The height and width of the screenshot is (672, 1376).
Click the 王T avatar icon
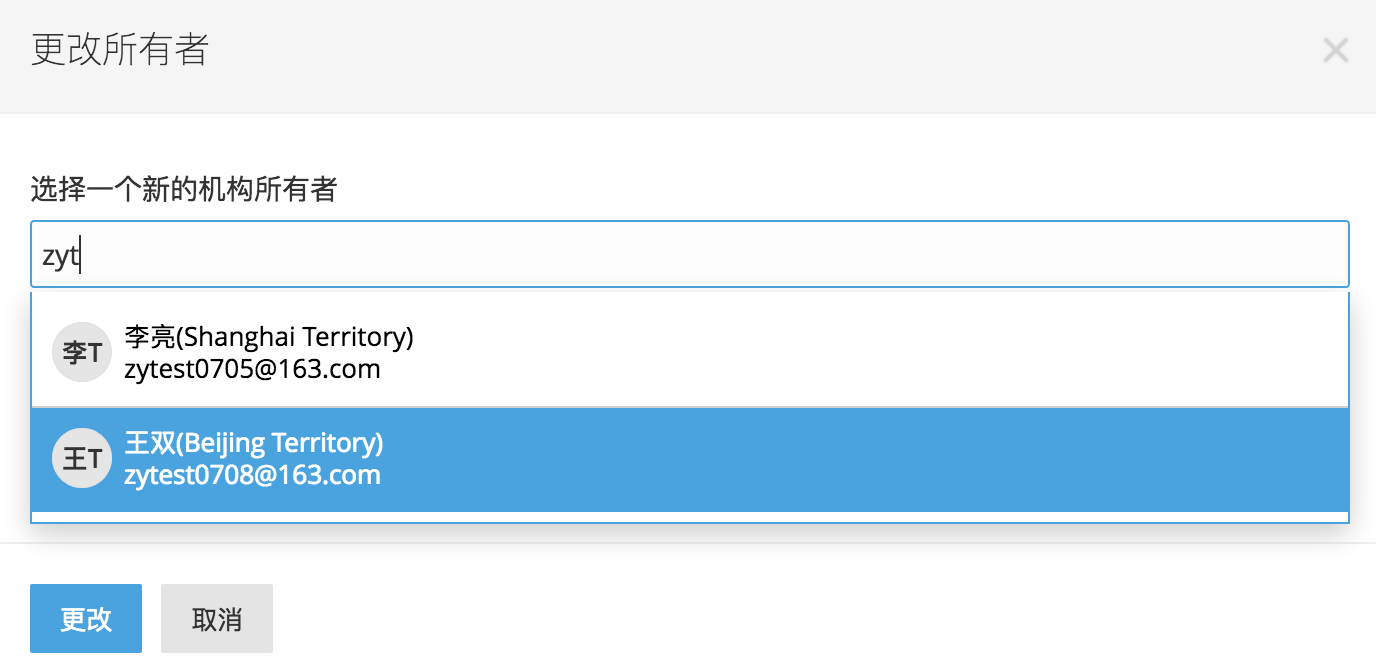pos(81,459)
